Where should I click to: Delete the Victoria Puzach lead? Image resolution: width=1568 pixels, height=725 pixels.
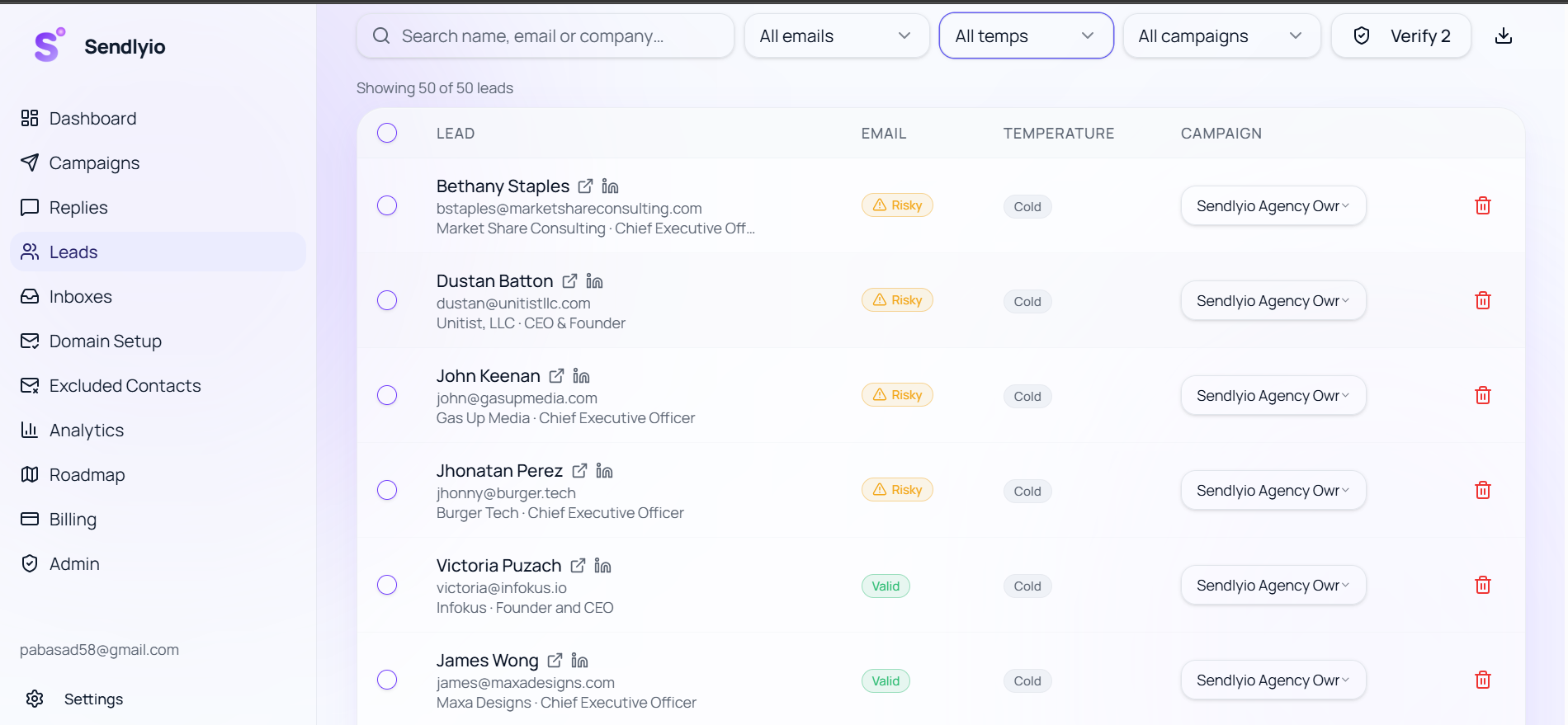1483,585
